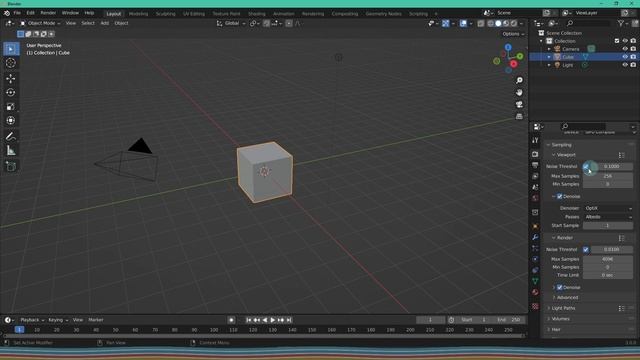
Task: Open timeline Playback menu
Action: tap(32, 320)
